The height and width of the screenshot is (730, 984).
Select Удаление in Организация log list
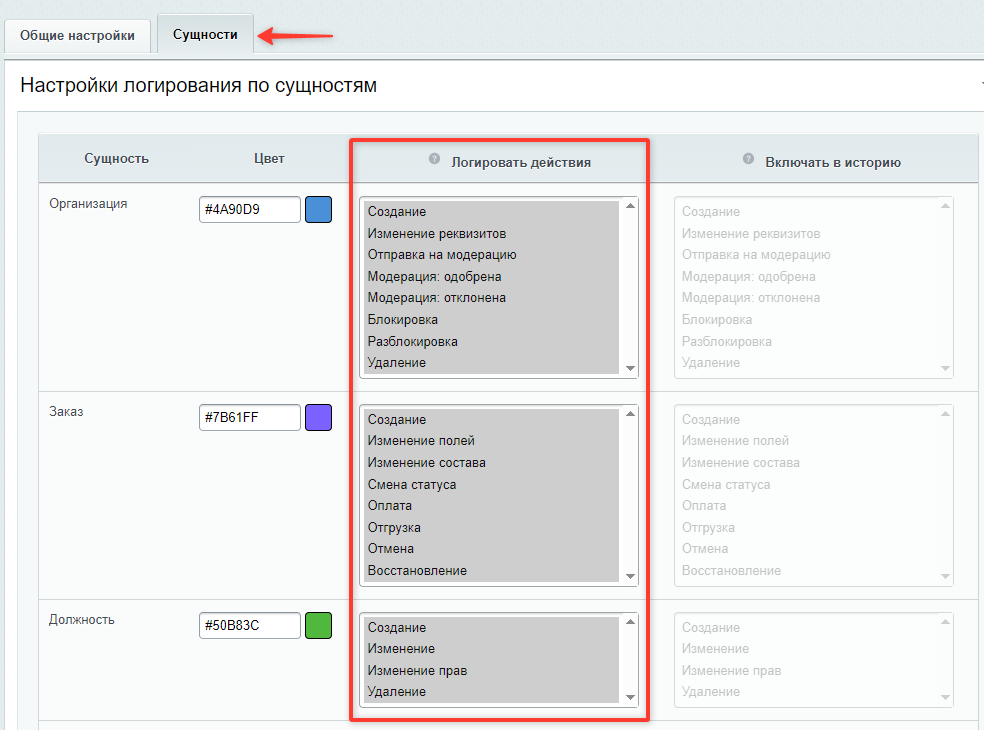coord(491,363)
